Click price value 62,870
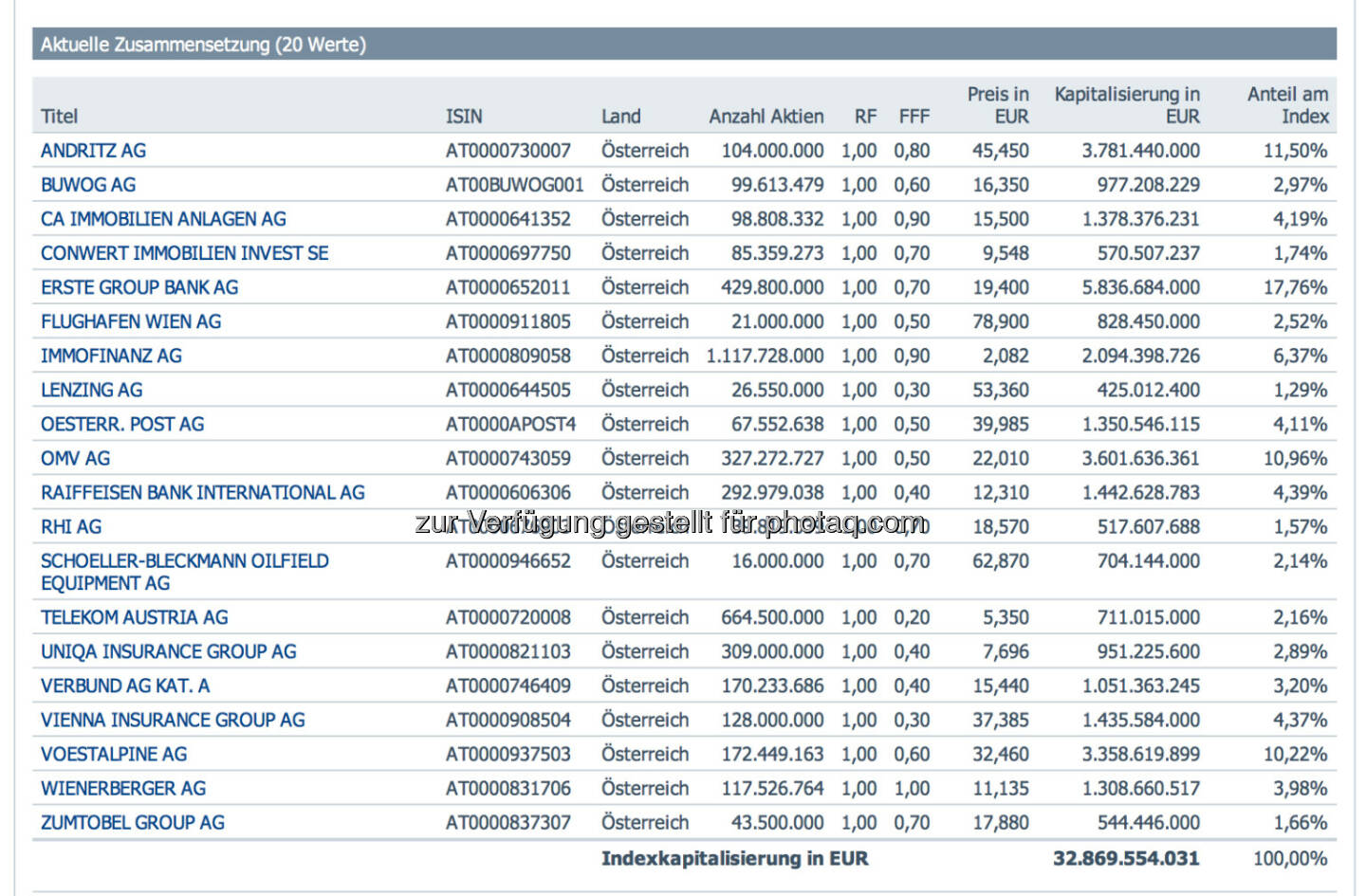This screenshot has width=1366, height=896. (1001, 560)
